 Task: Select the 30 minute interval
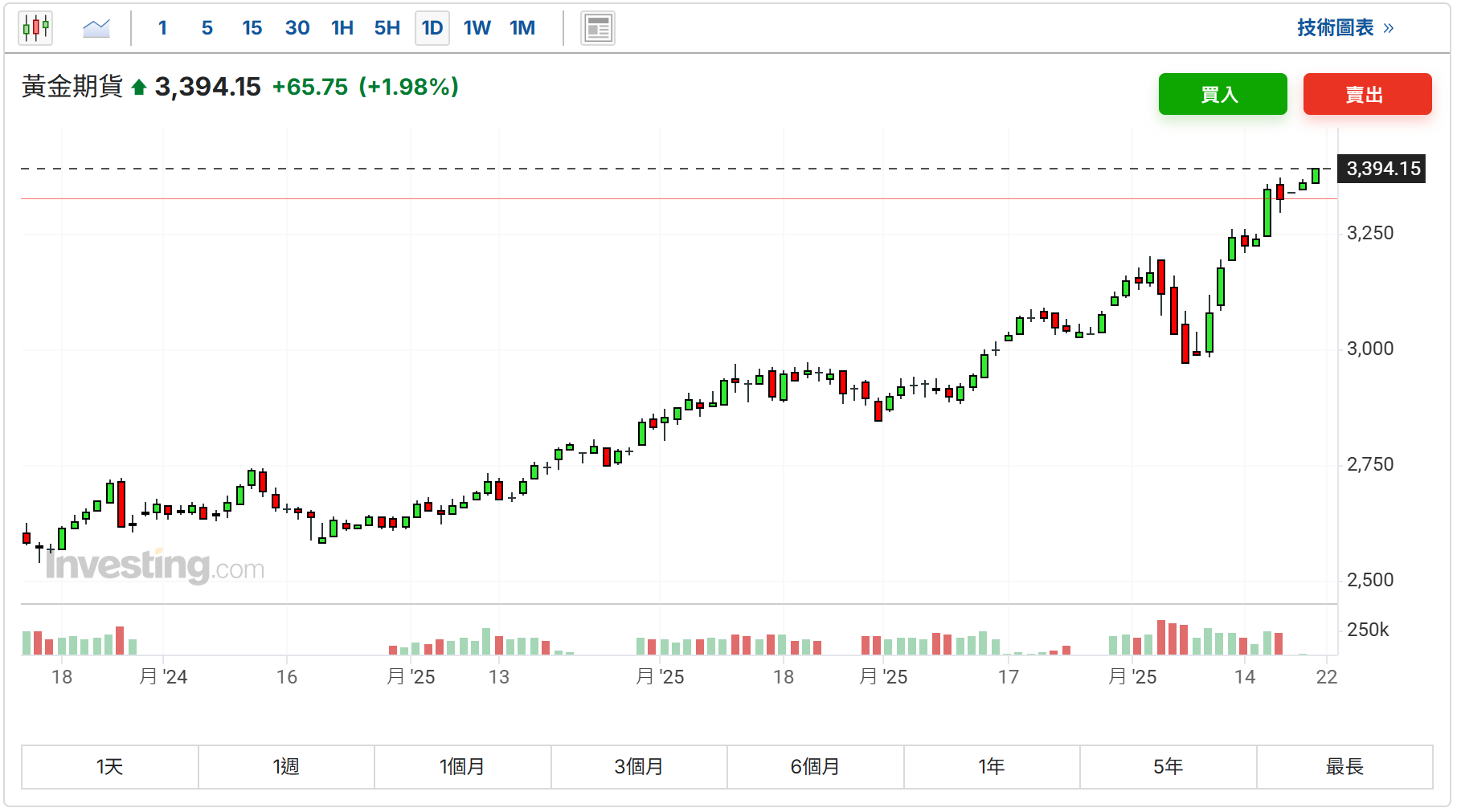click(297, 28)
